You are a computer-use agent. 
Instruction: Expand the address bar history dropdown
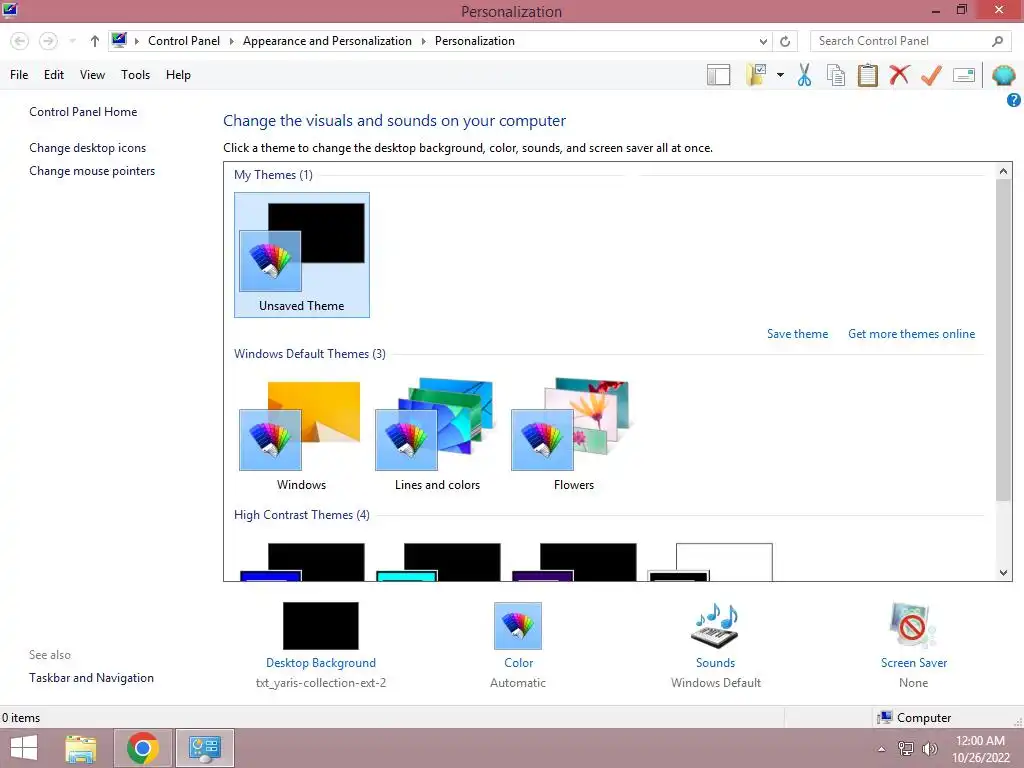coord(763,41)
